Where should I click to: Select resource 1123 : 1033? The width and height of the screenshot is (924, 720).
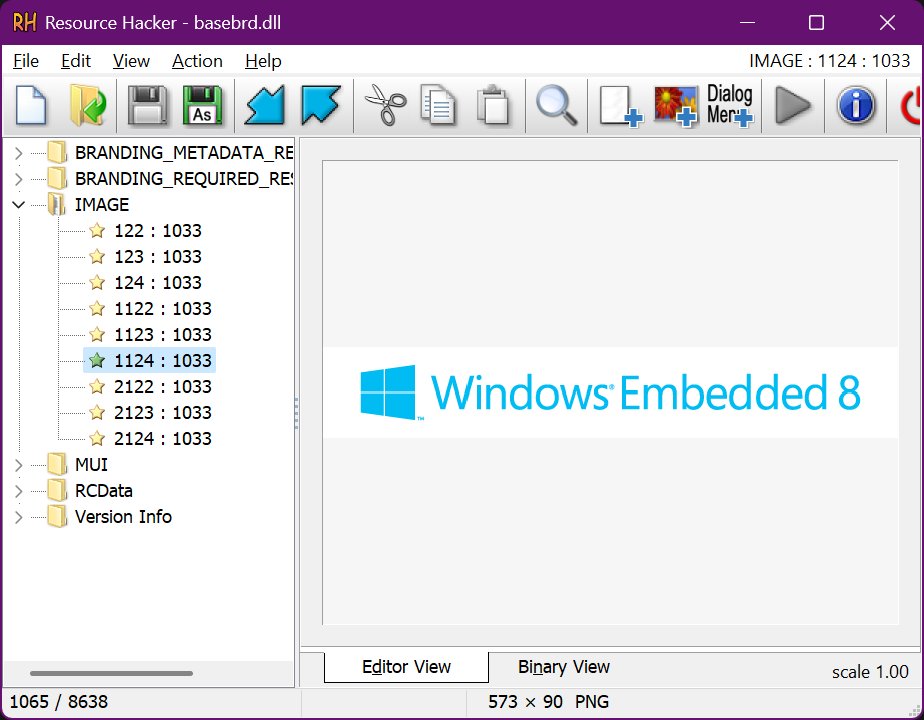coord(163,335)
